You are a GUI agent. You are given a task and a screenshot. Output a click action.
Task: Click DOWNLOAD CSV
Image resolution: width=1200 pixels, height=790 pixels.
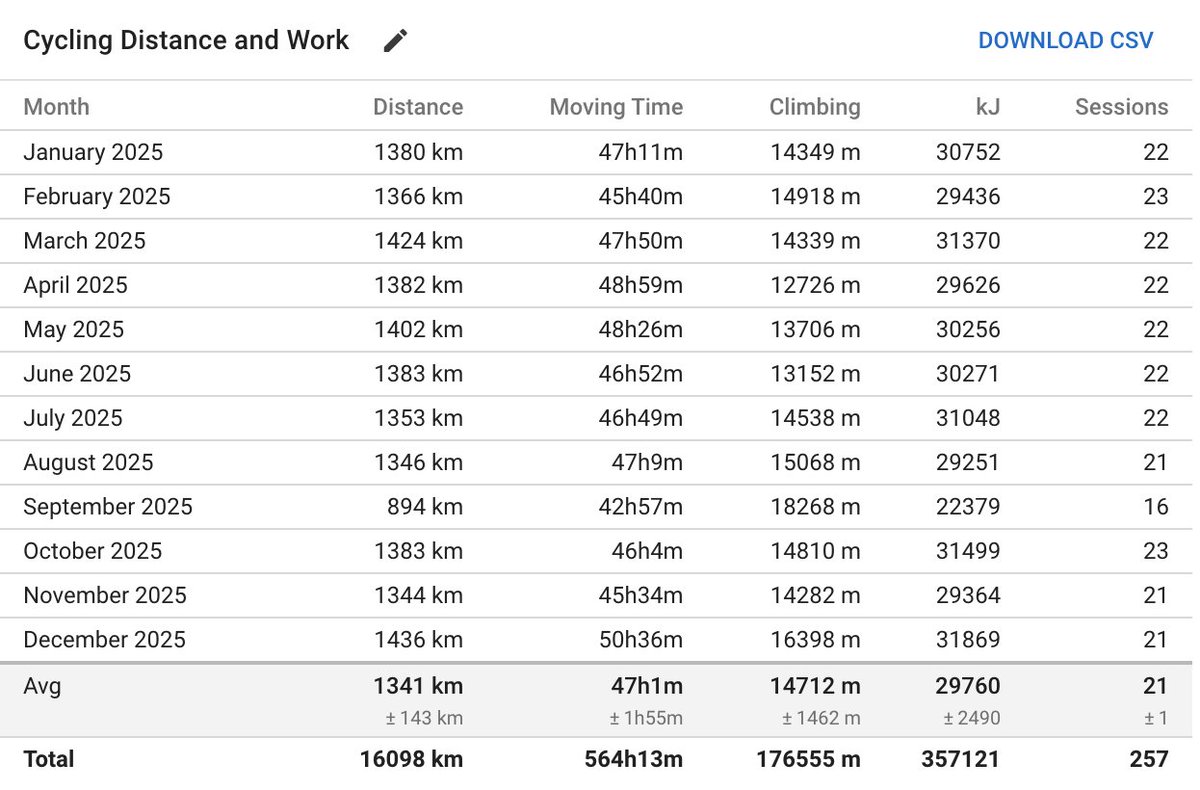pyautogui.click(x=1066, y=40)
